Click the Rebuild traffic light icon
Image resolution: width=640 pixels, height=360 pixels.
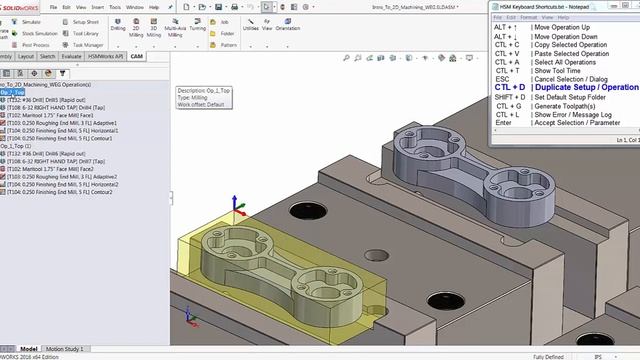tap(282, 7)
